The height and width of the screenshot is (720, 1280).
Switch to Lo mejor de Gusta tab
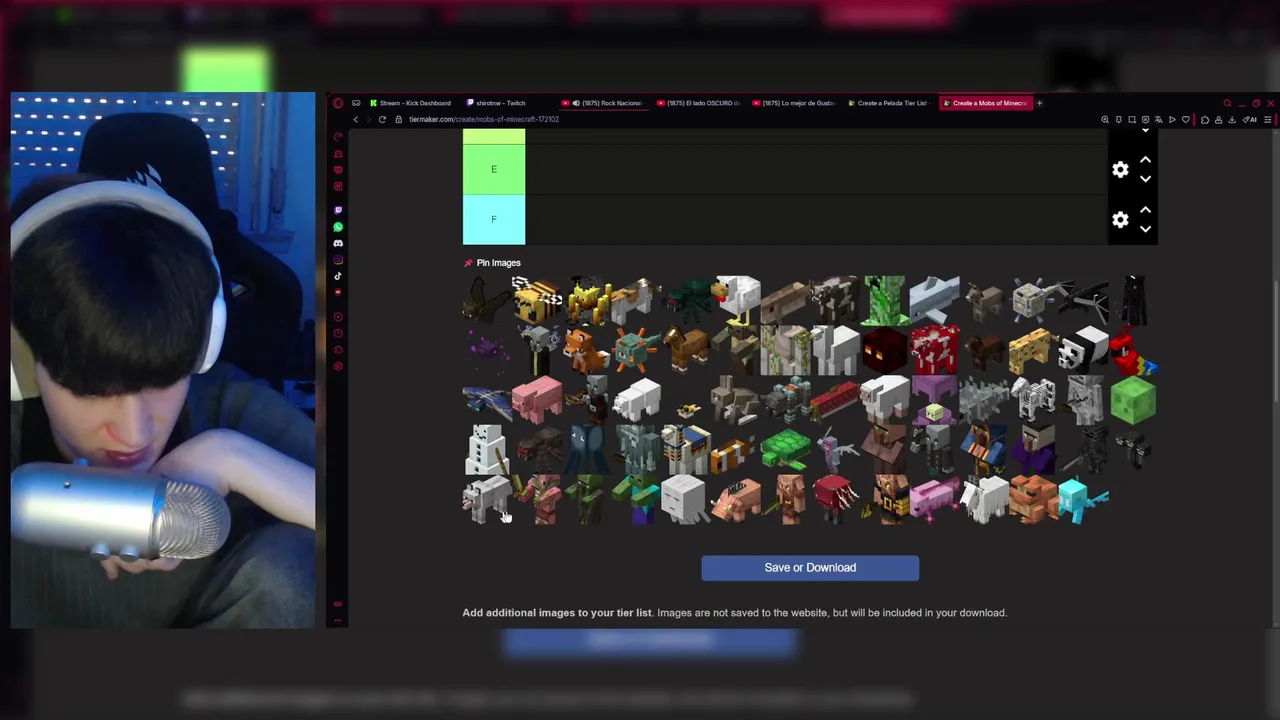pos(794,103)
